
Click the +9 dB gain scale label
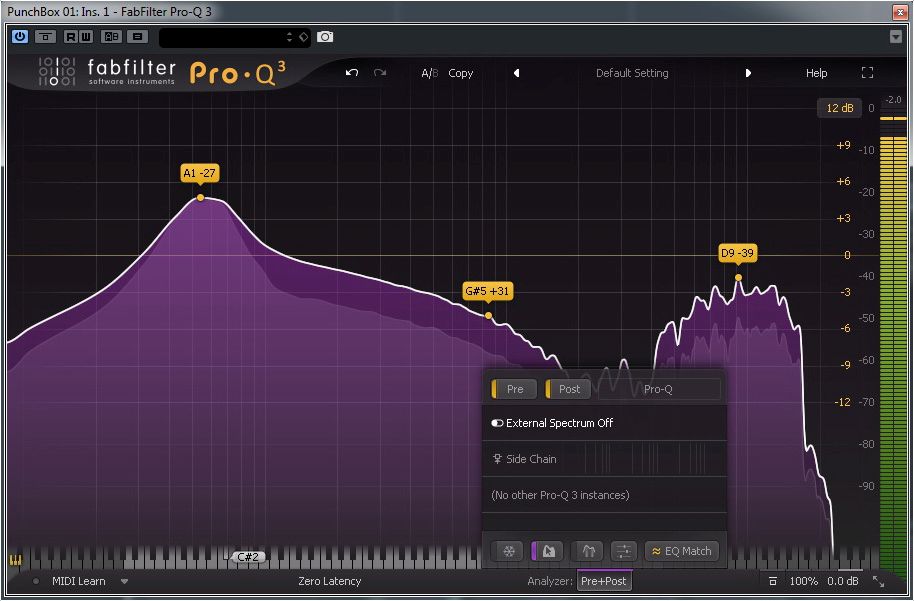843,145
